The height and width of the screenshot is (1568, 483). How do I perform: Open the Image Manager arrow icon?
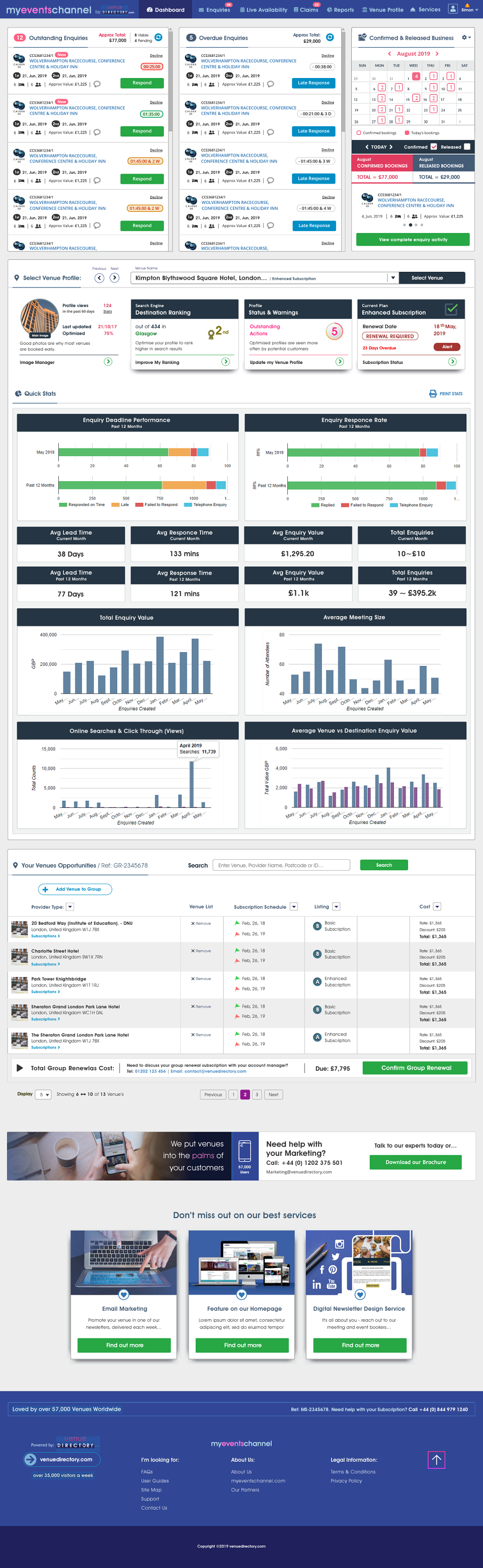coord(108,361)
